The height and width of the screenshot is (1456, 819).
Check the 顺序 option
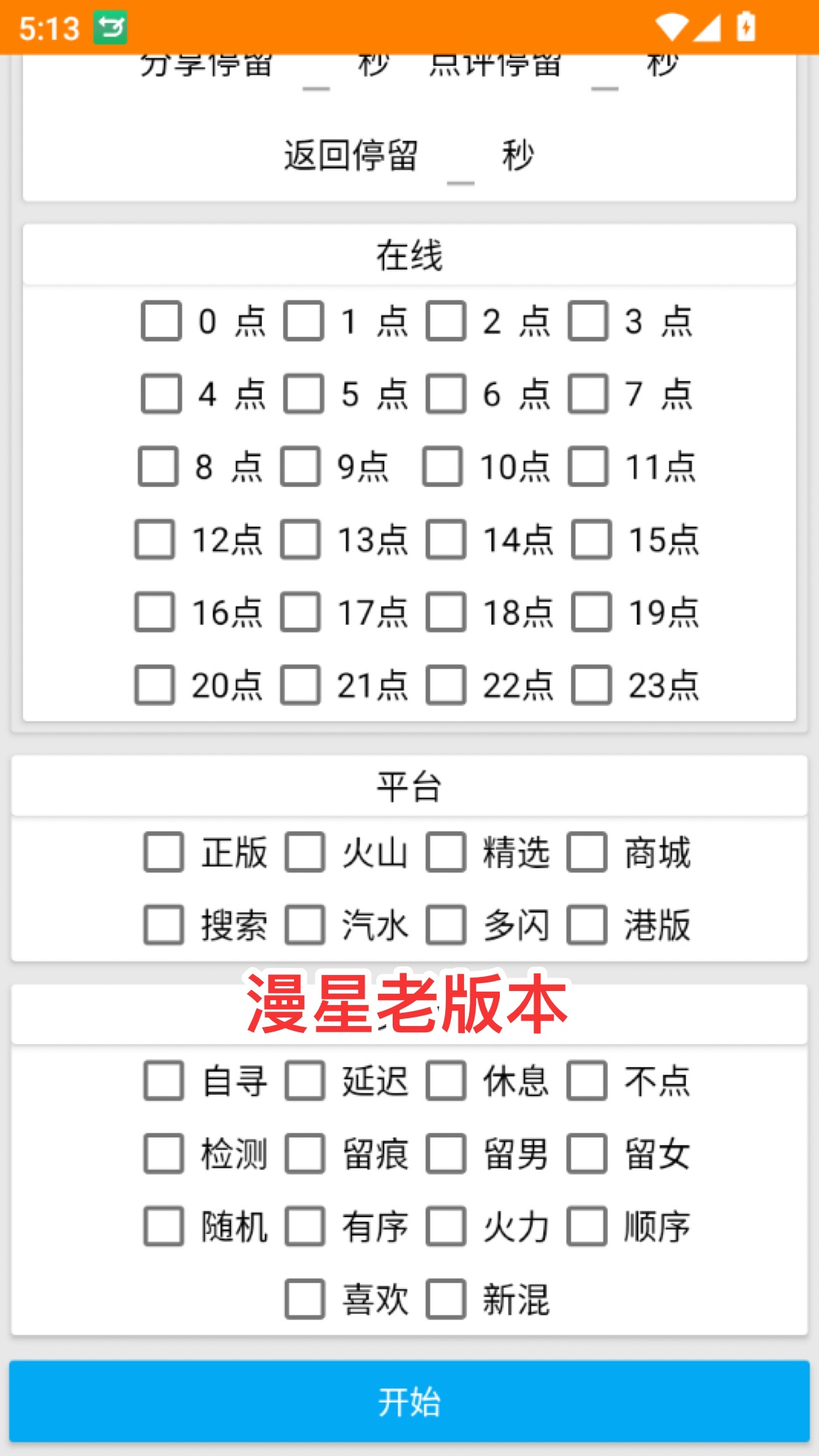pos(587,1226)
